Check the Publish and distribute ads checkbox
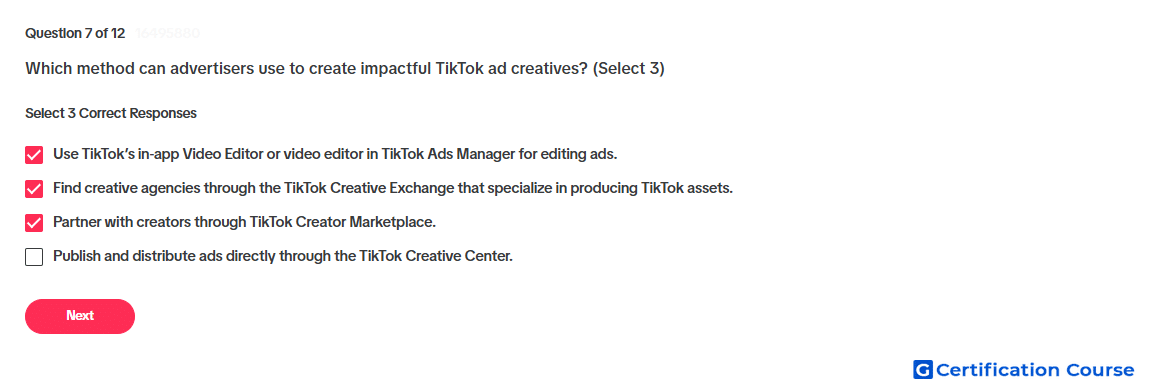 point(34,257)
